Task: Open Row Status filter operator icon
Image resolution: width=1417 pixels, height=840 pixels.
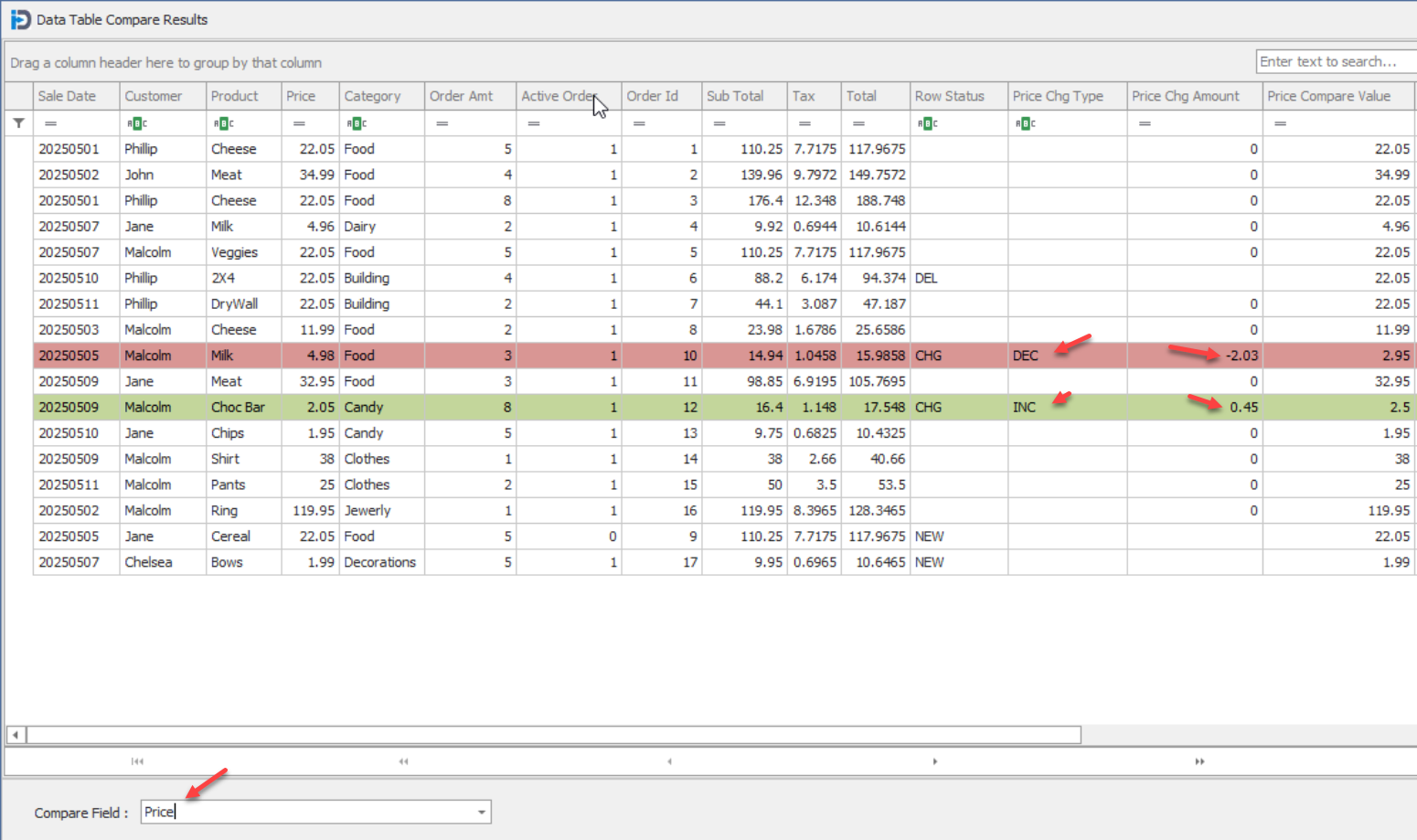Action: (x=926, y=123)
